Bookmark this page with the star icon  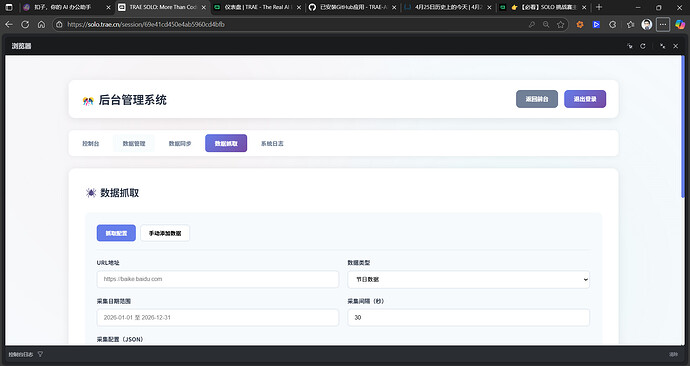point(561,25)
